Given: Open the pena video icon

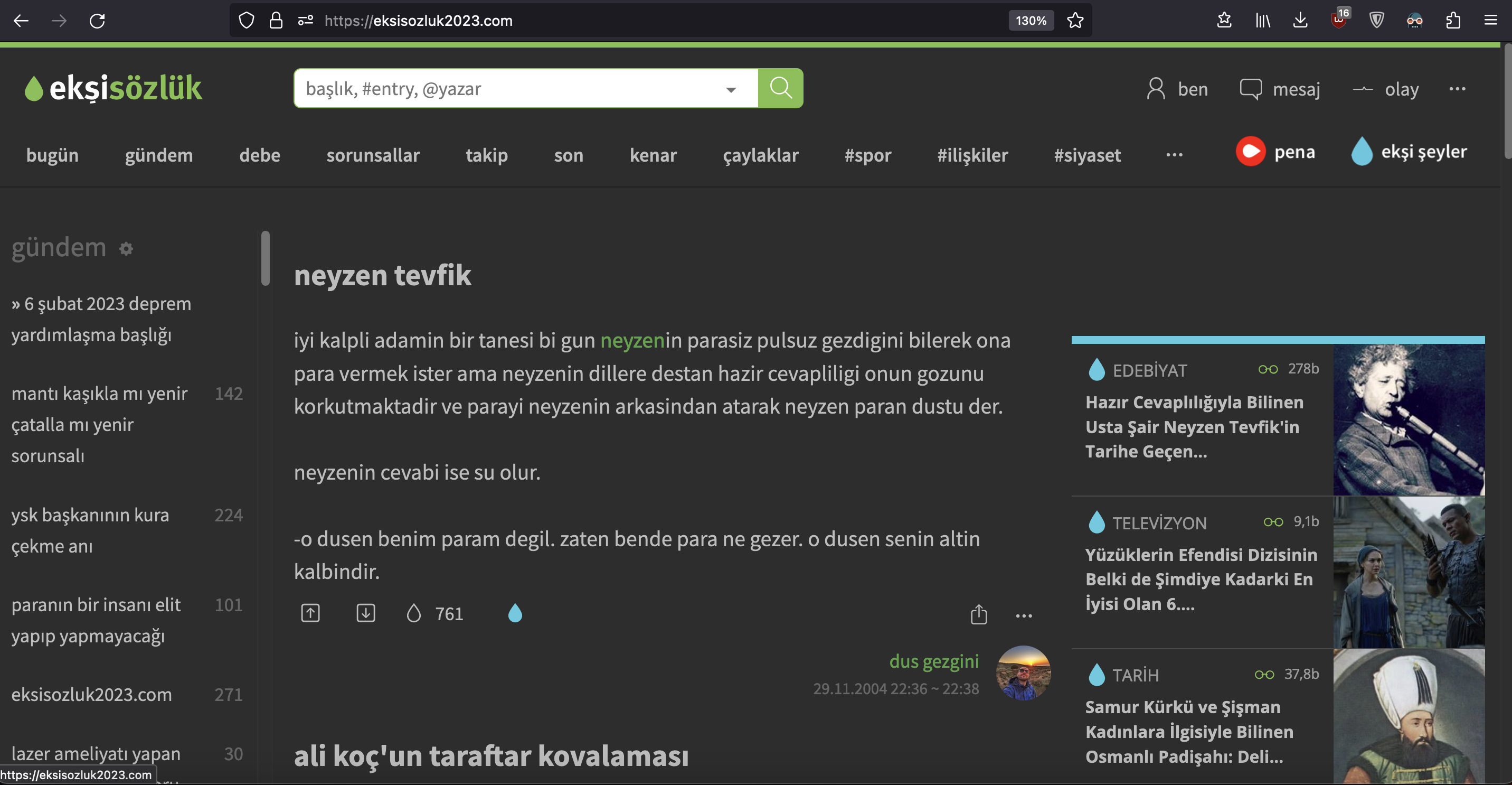Looking at the screenshot, I should tap(1250, 152).
